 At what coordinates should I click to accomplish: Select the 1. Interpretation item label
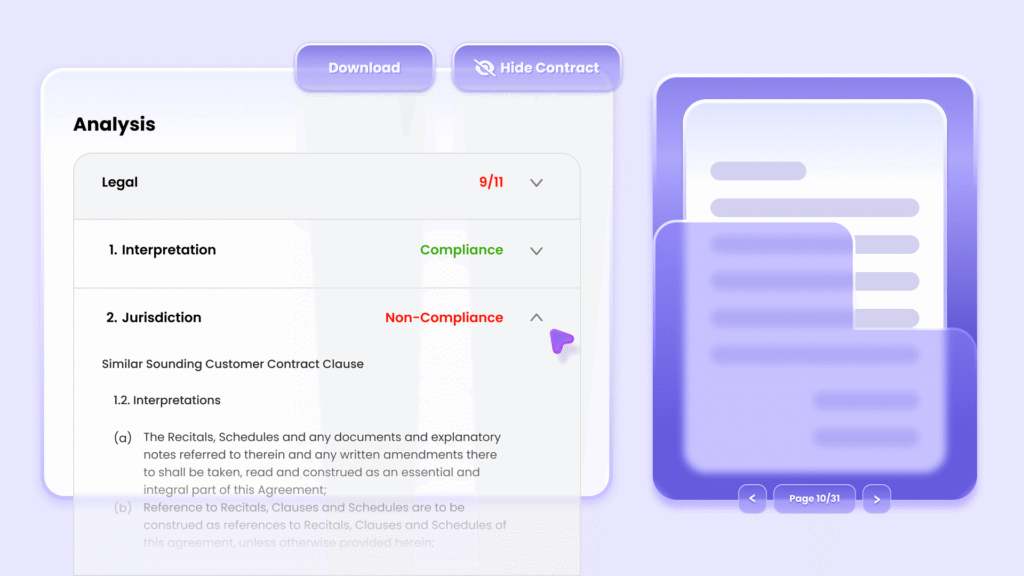pos(162,250)
